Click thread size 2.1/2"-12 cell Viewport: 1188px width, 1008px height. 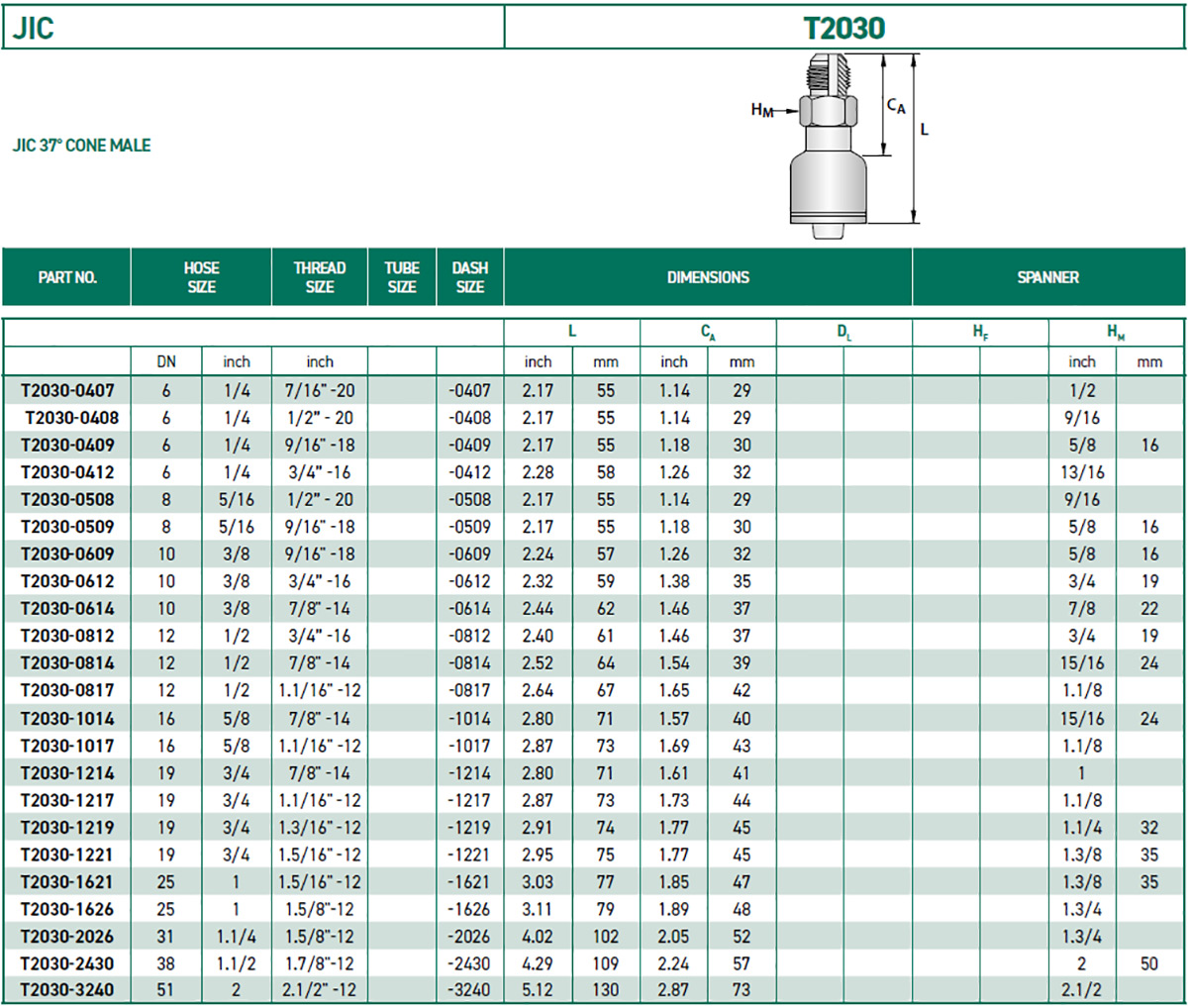[320, 989]
